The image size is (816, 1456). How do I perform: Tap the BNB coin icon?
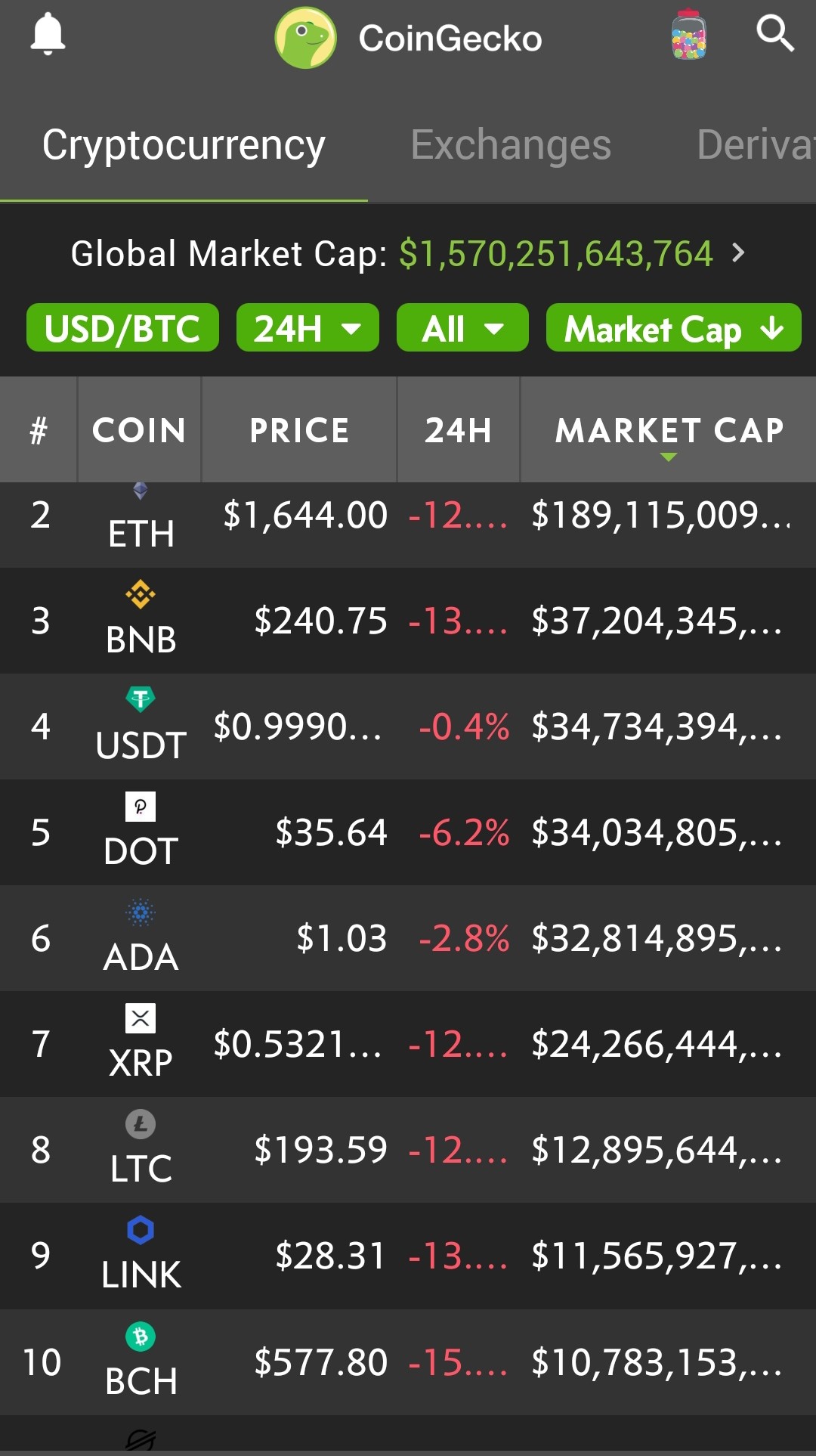pyautogui.click(x=141, y=595)
